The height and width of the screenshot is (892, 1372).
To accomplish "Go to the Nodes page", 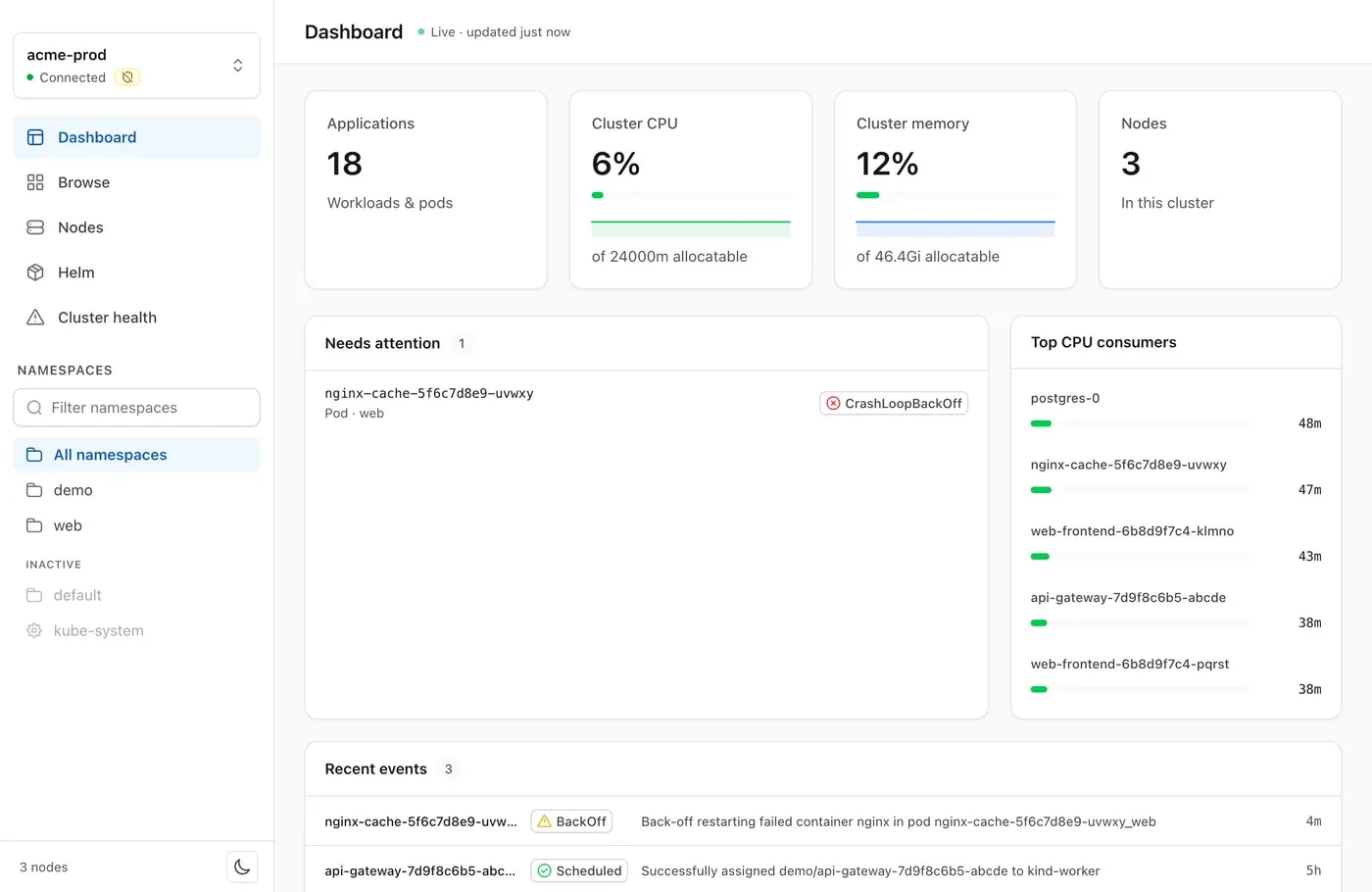I will [x=136, y=227].
